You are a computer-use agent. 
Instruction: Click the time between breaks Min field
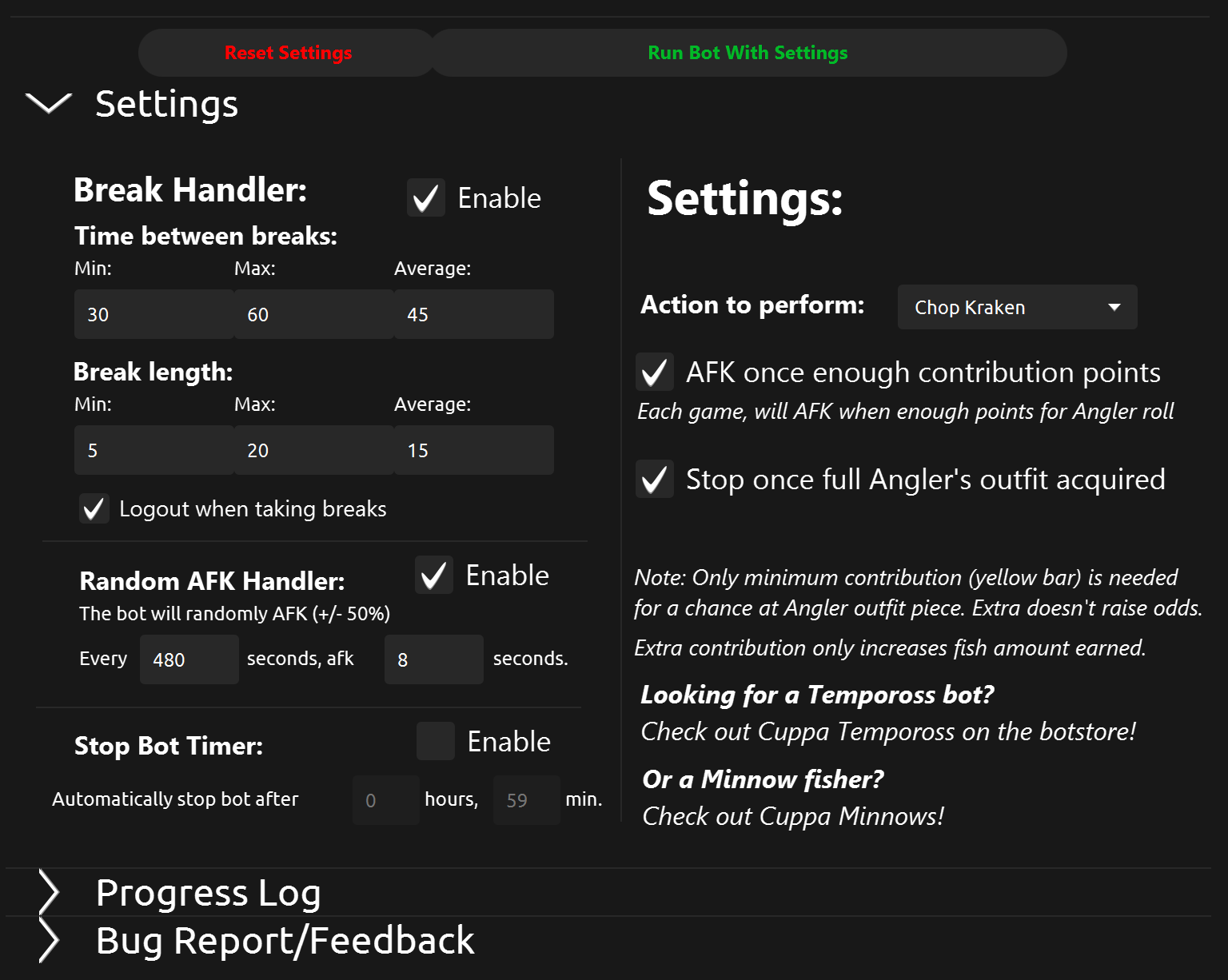[153, 314]
